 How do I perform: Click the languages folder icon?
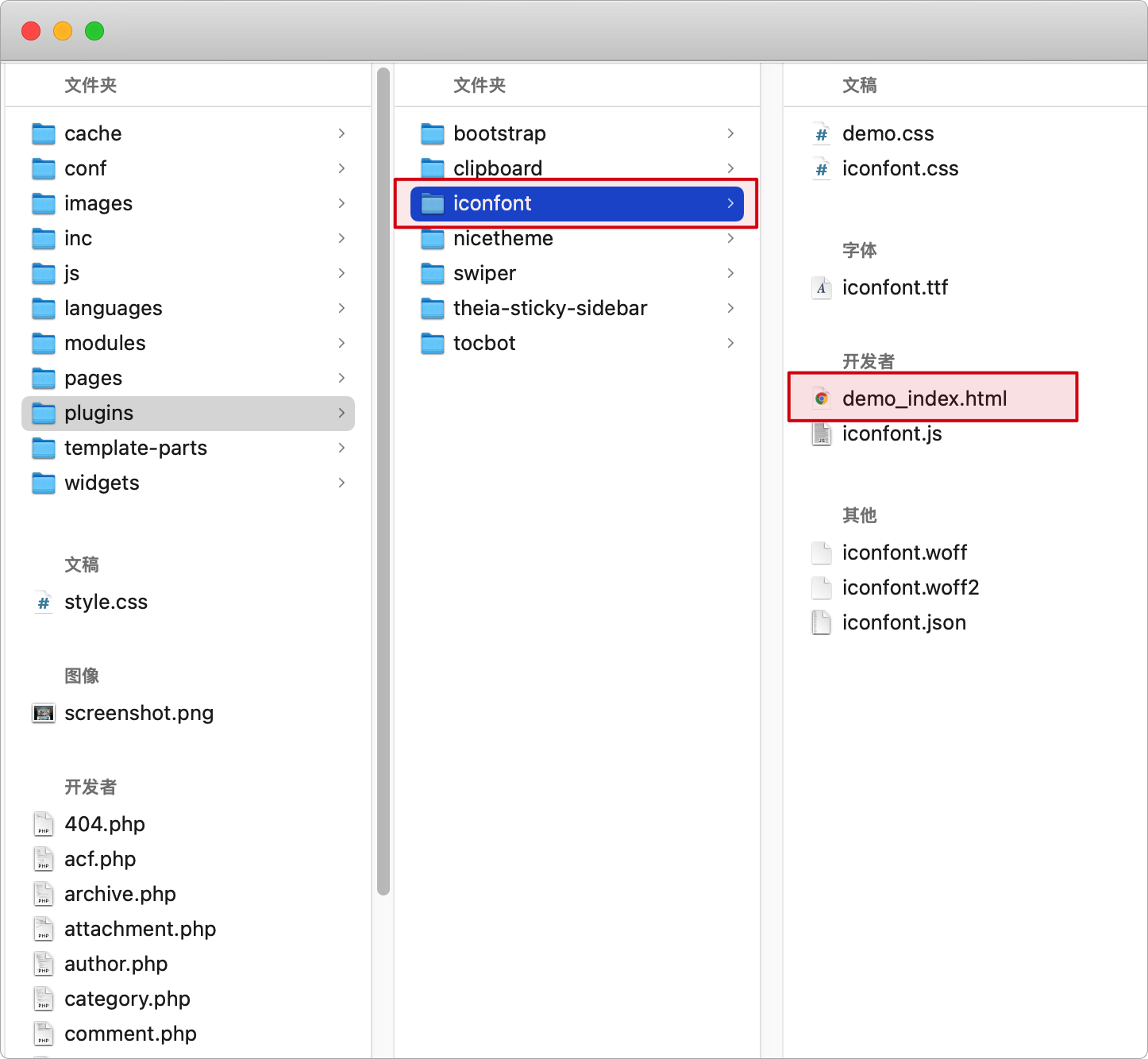point(44,308)
